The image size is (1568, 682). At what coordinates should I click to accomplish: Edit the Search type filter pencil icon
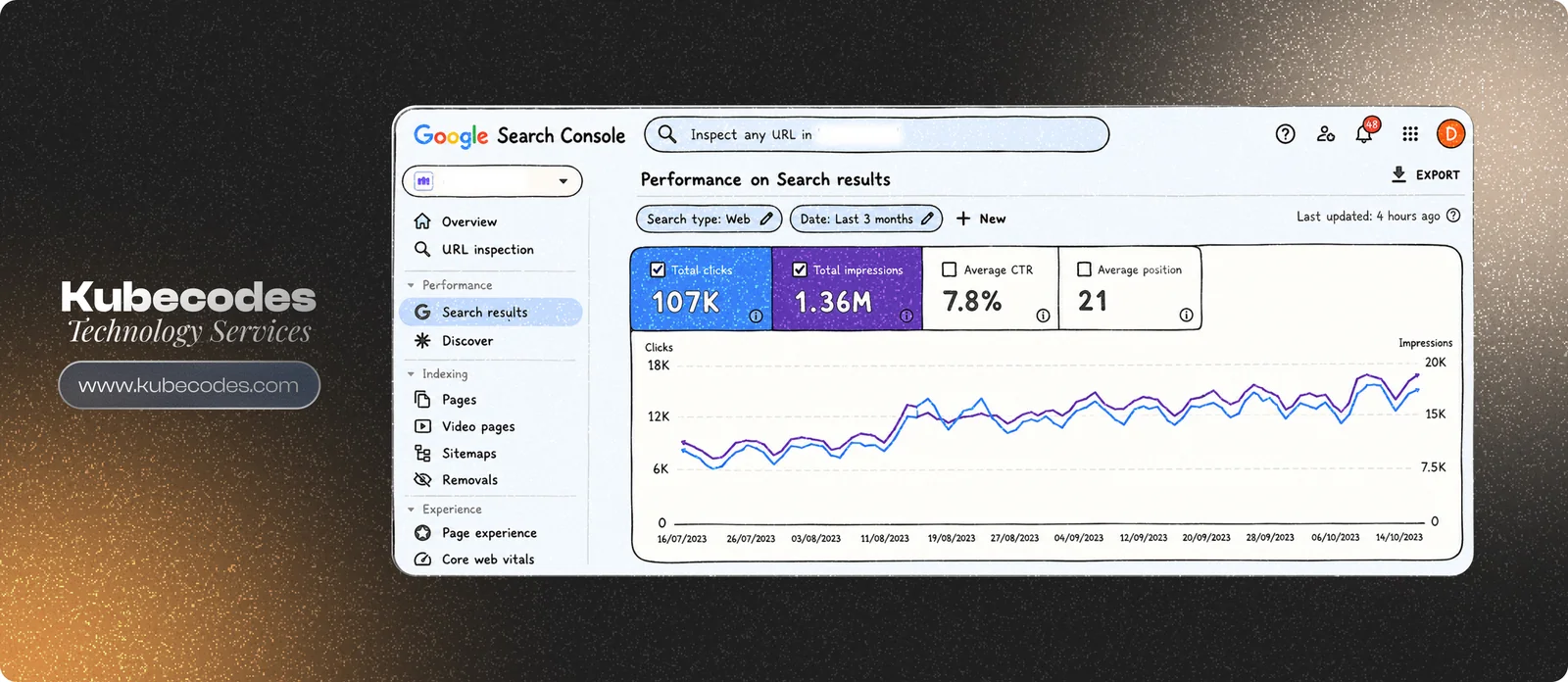766,219
